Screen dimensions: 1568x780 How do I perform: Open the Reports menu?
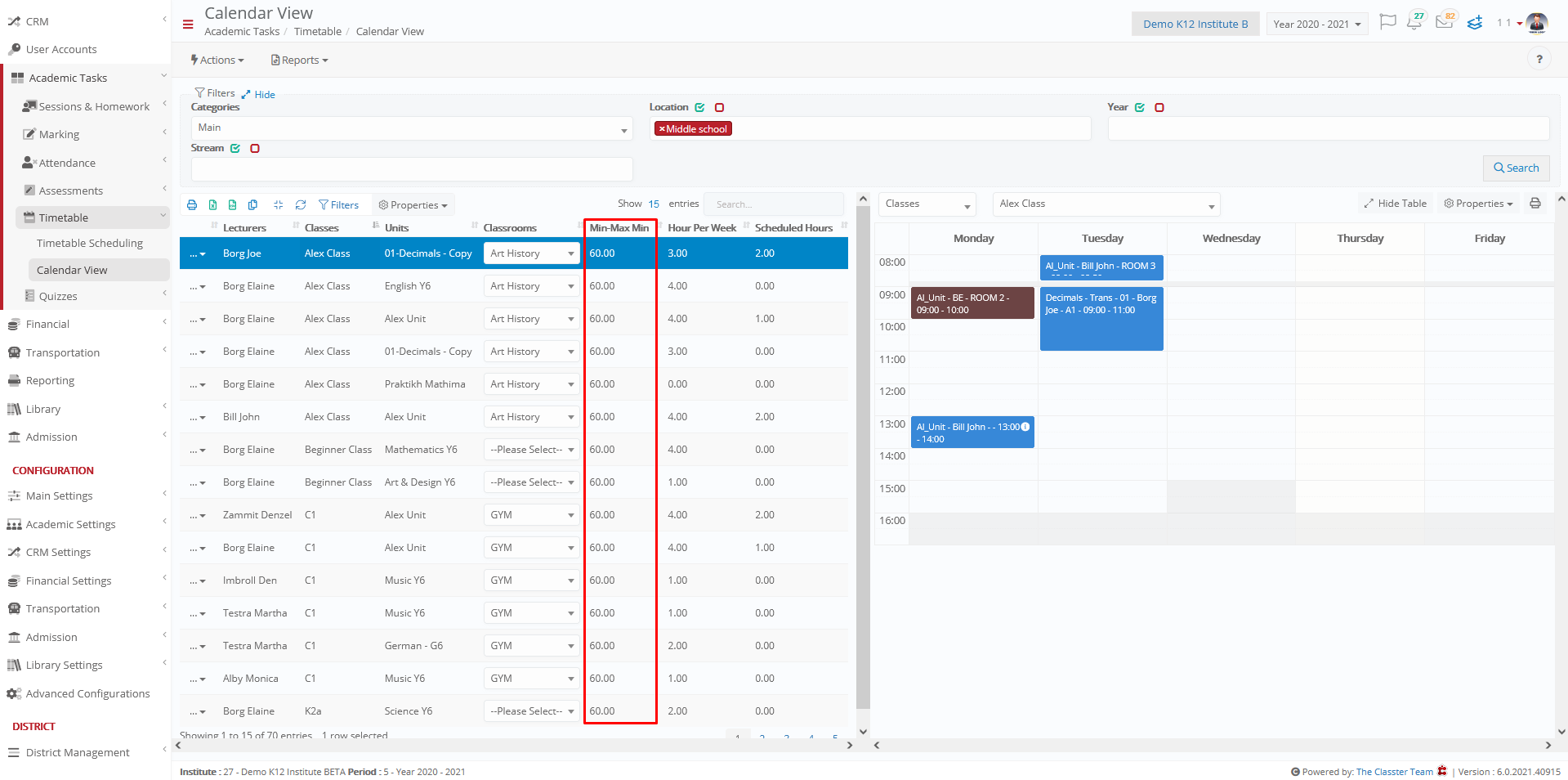[x=300, y=61]
